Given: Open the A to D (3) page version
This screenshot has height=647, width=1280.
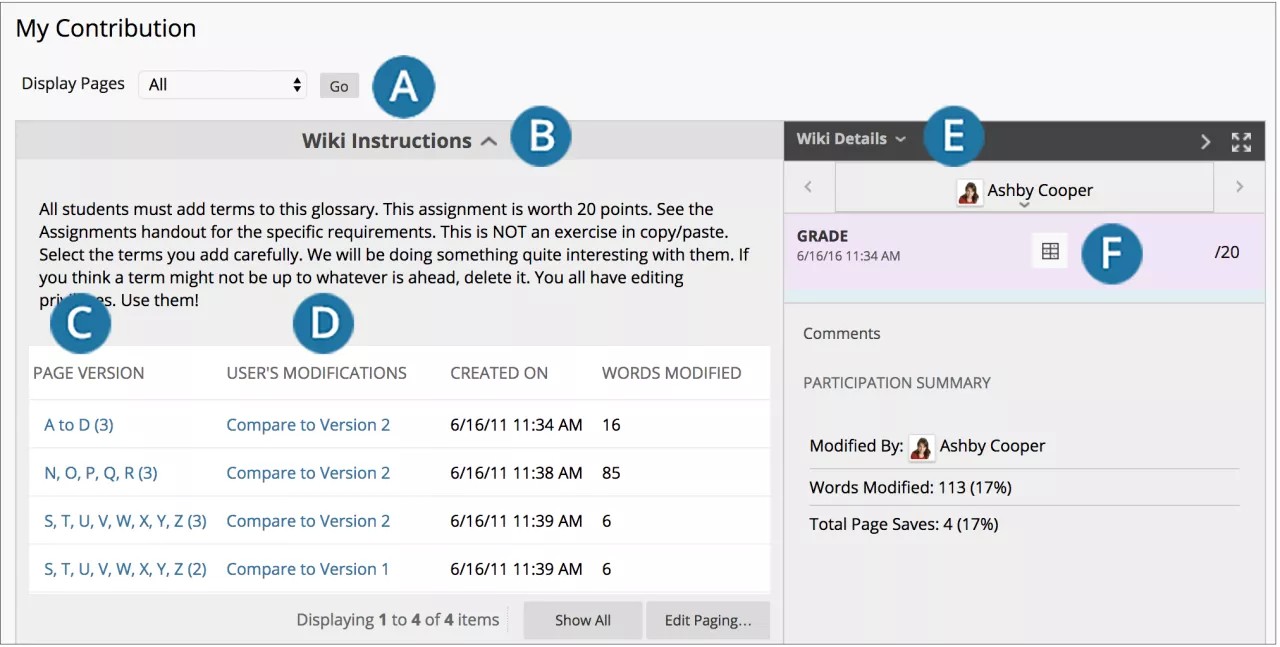Looking at the screenshot, I should (79, 425).
